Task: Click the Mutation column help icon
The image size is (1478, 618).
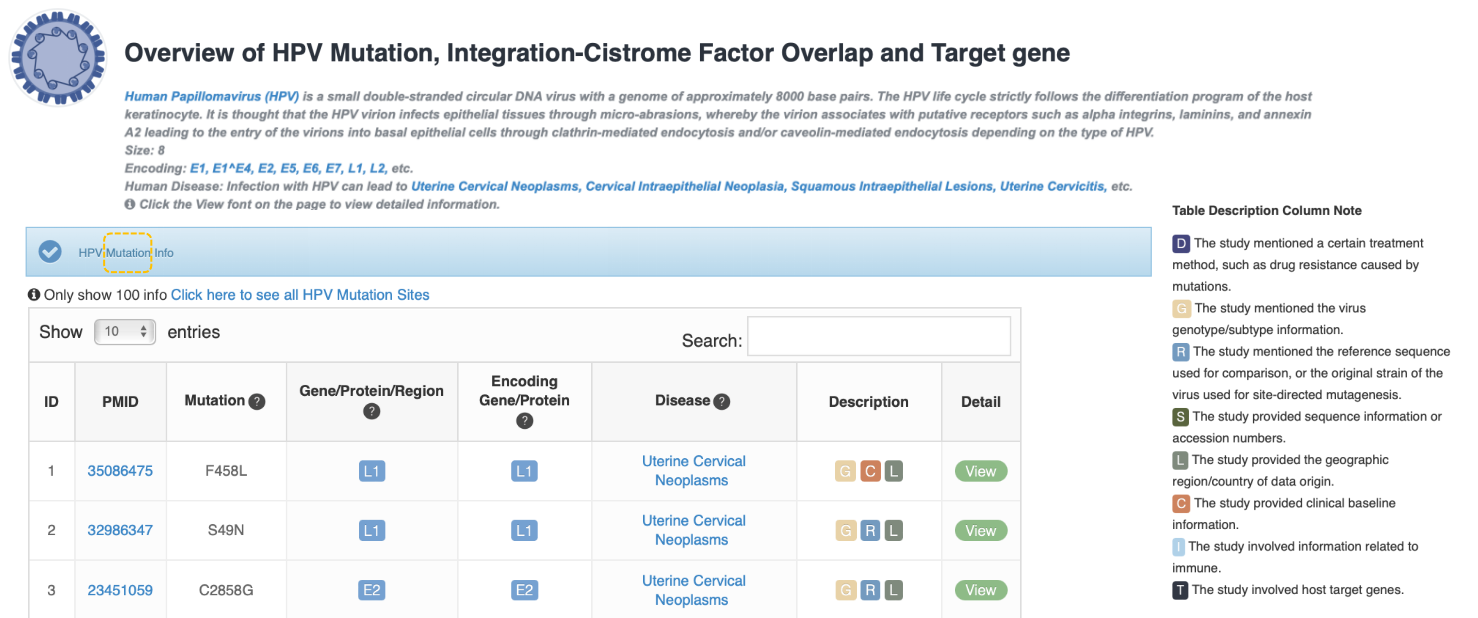Action: pos(257,402)
